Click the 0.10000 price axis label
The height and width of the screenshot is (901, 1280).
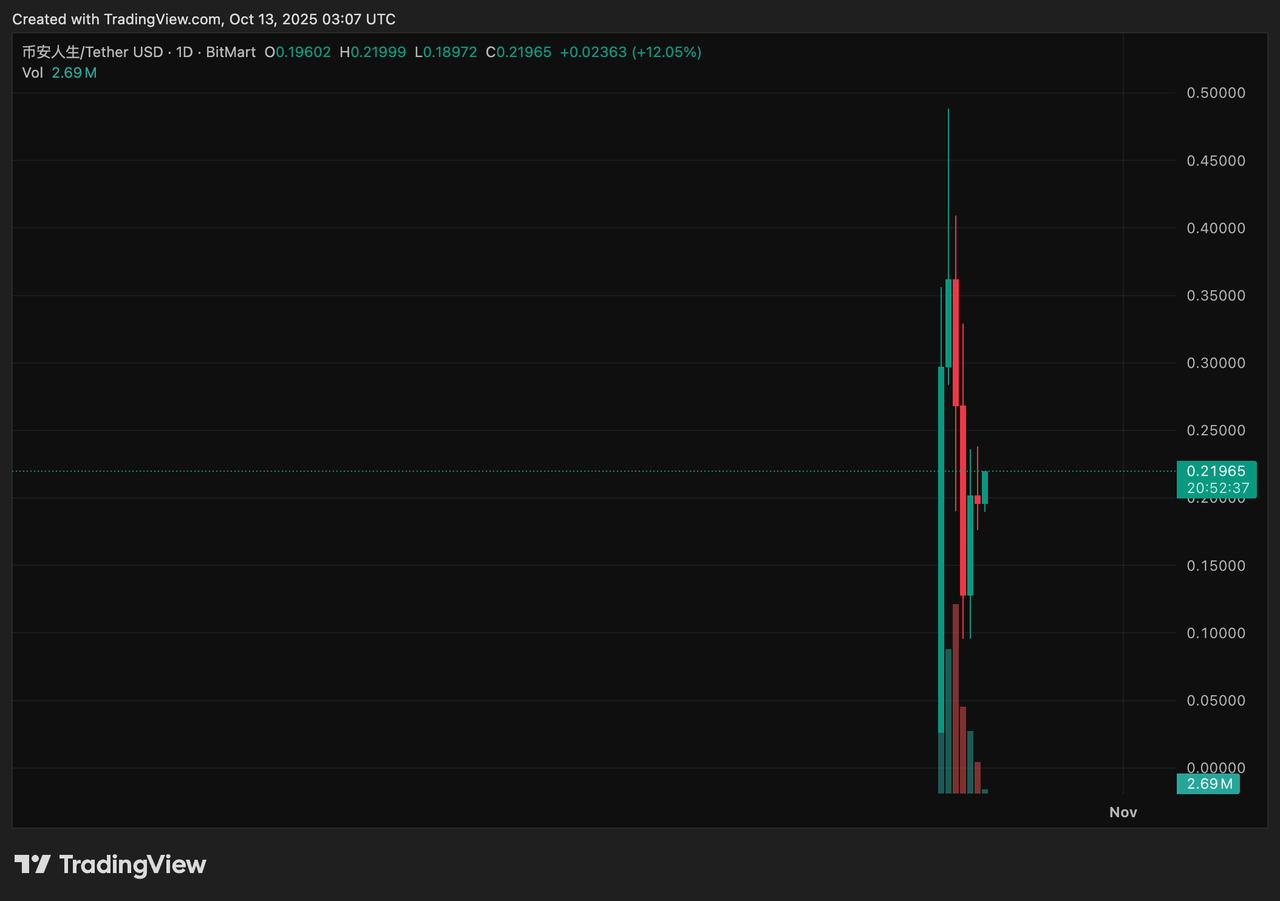[x=1215, y=633]
